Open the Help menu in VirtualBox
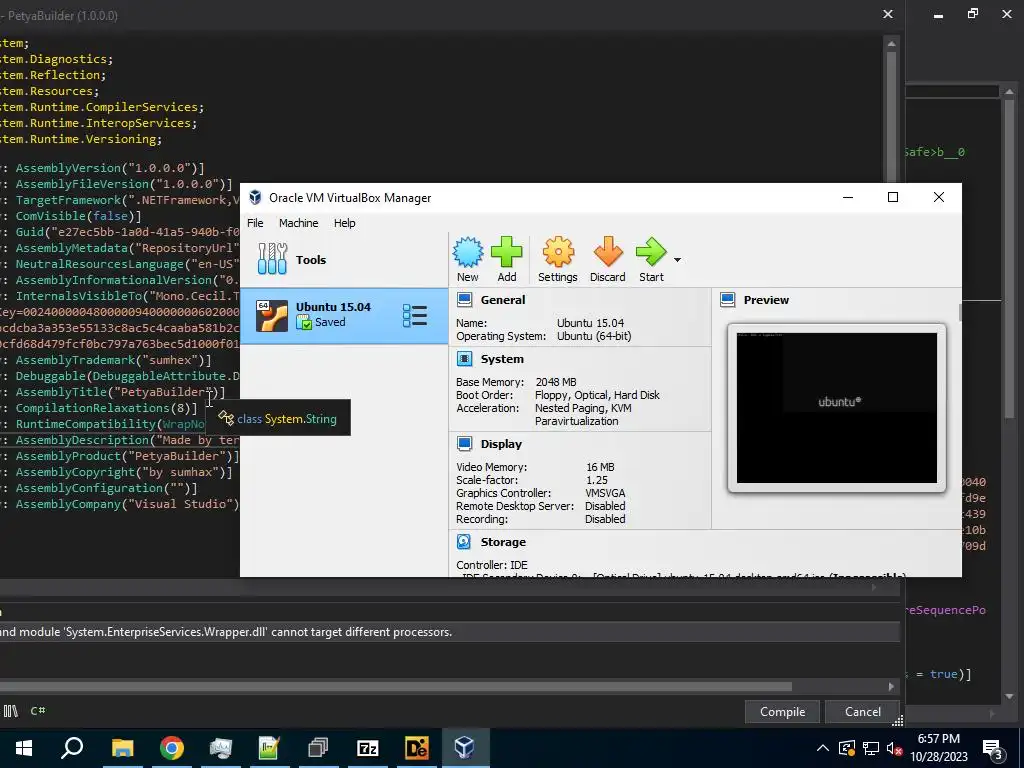1024x768 pixels. [x=344, y=223]
